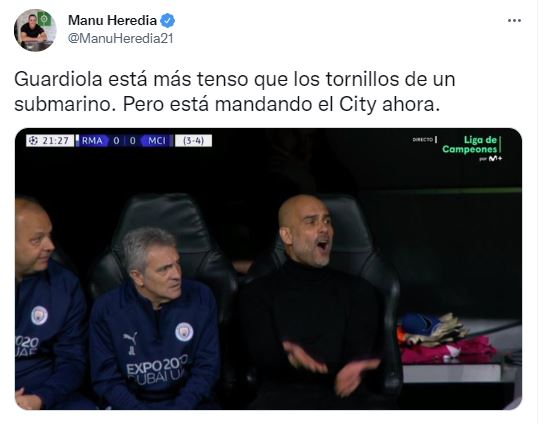Click the EXPO 2020 Dubai sponsor text
Viewport: 544px width, 424px height.
157,370
